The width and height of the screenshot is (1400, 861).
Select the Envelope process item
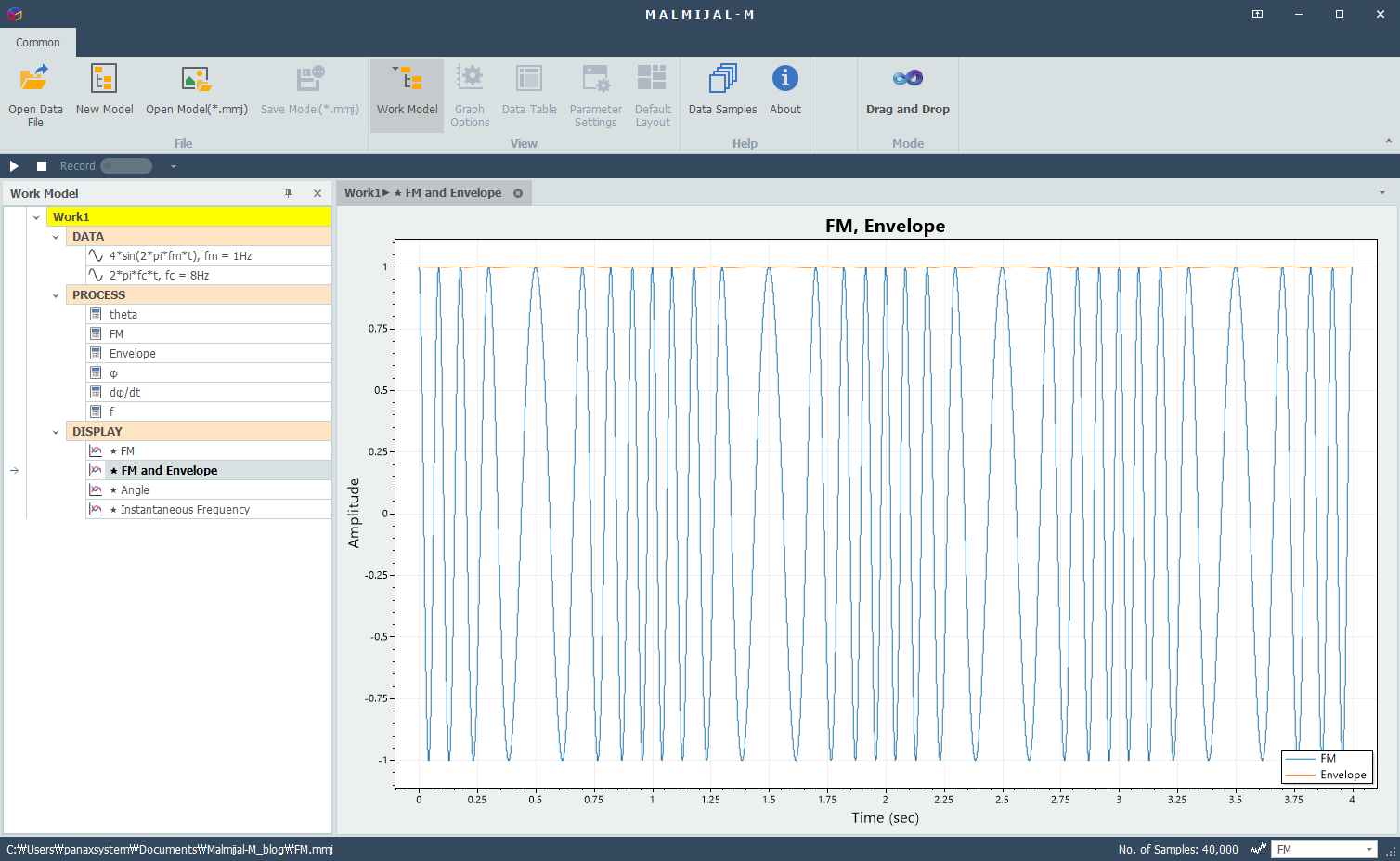[208, 353]
